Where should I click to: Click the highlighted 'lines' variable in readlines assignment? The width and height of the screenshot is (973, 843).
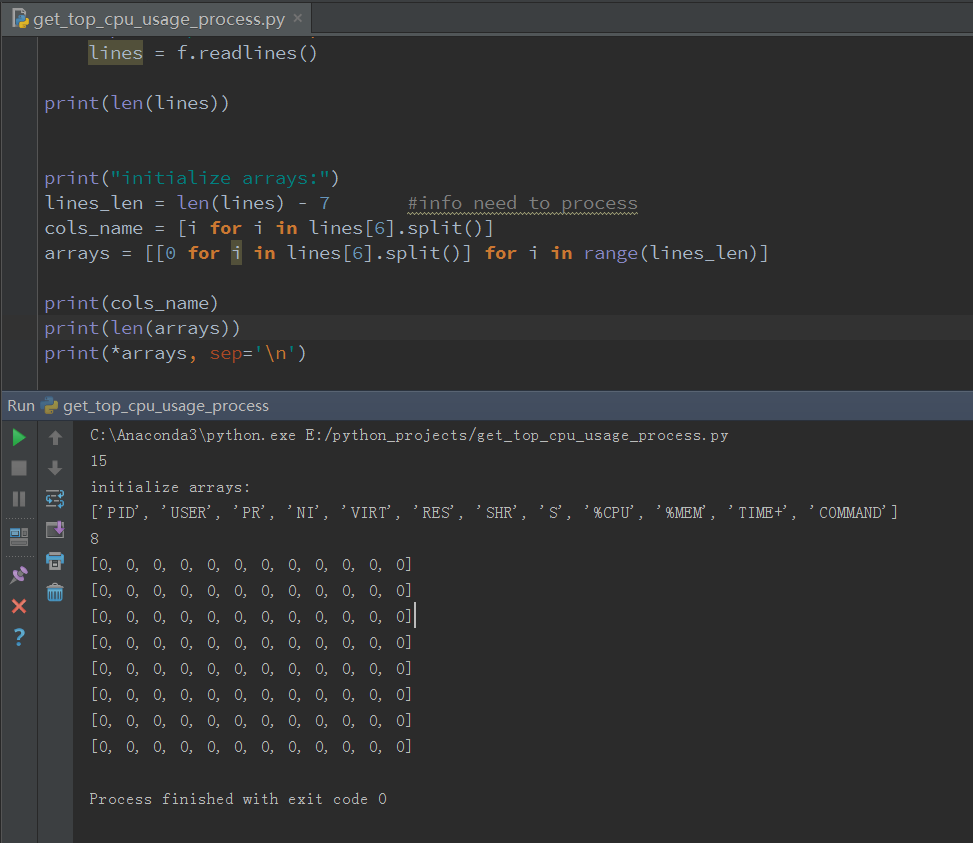tap(115, 53)
